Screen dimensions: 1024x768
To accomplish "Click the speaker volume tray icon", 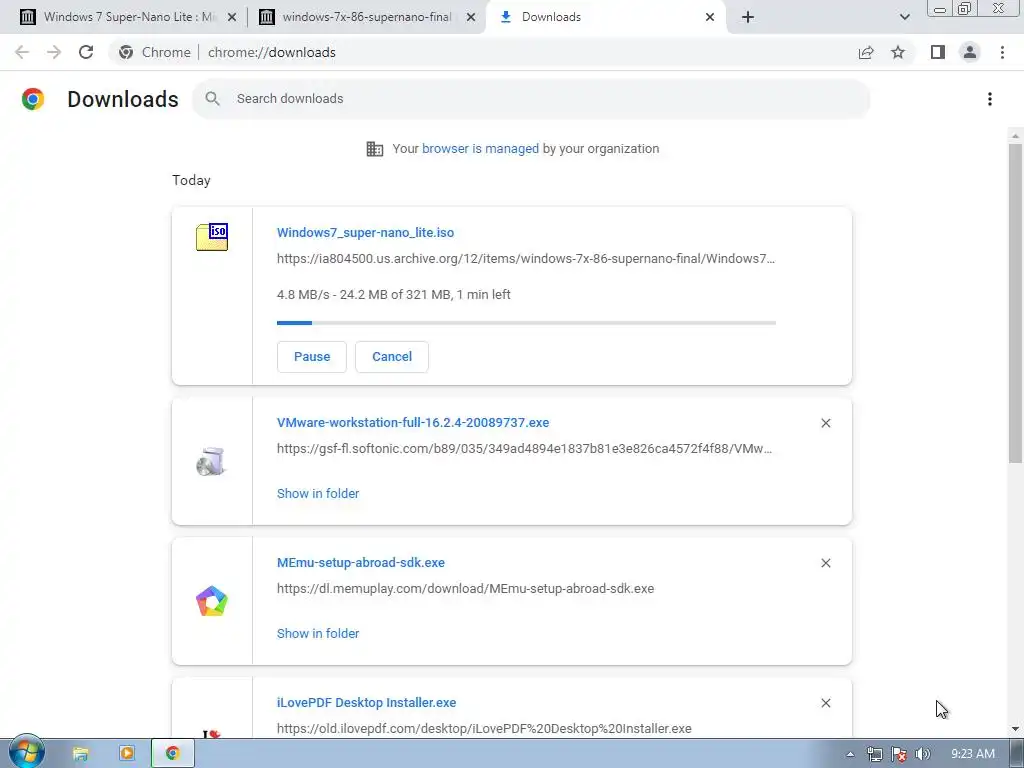I will 922,754.
